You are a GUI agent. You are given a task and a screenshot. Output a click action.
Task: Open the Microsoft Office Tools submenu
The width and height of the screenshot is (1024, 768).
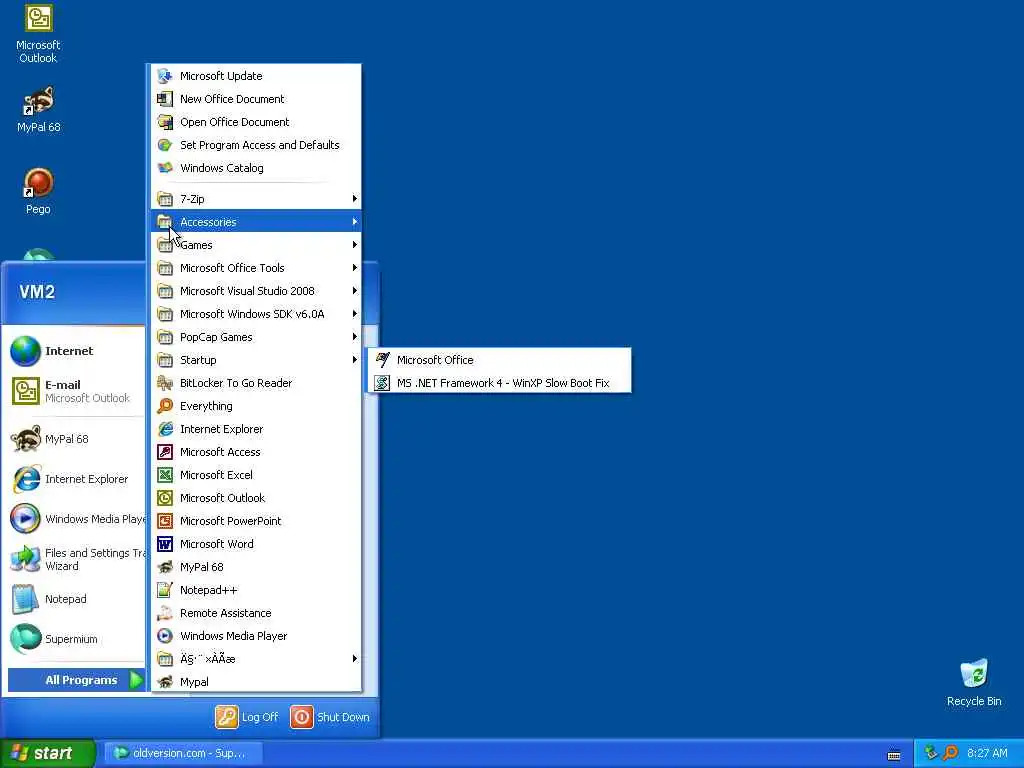tap(256, 268)
